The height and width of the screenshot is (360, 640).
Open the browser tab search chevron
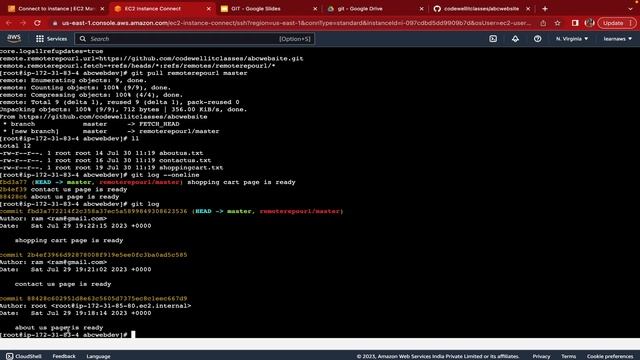tap(631, 9)
